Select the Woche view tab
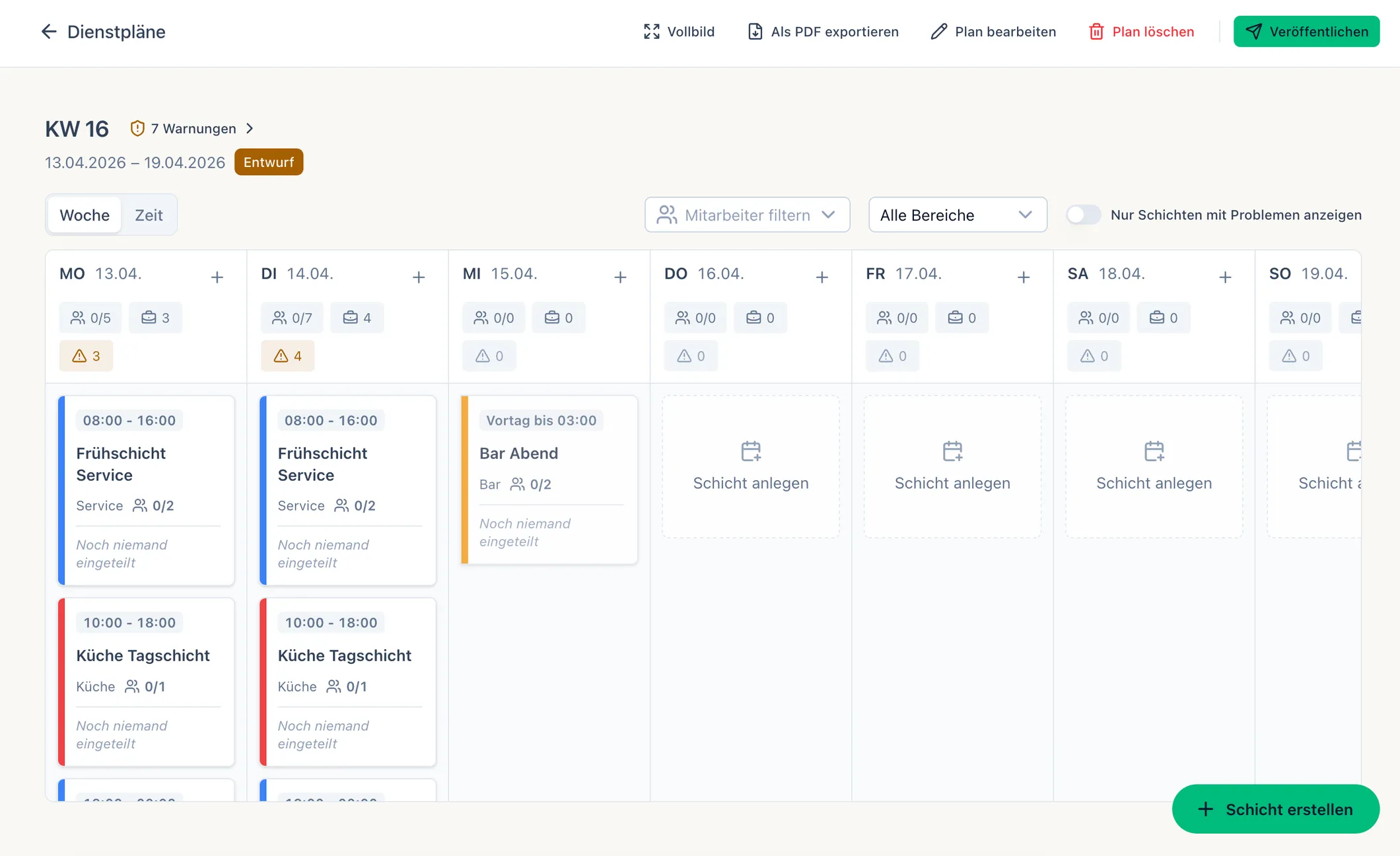This screenshot has width=1400, height=856. tap(85, 215)
